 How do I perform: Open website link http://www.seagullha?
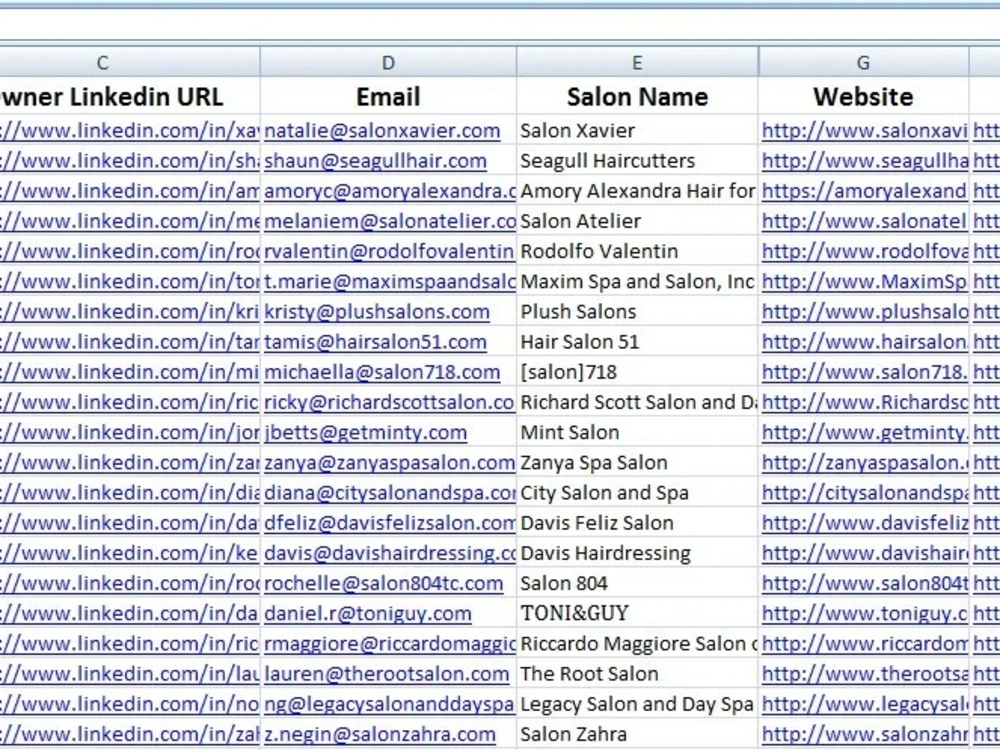tap(864, 161)
